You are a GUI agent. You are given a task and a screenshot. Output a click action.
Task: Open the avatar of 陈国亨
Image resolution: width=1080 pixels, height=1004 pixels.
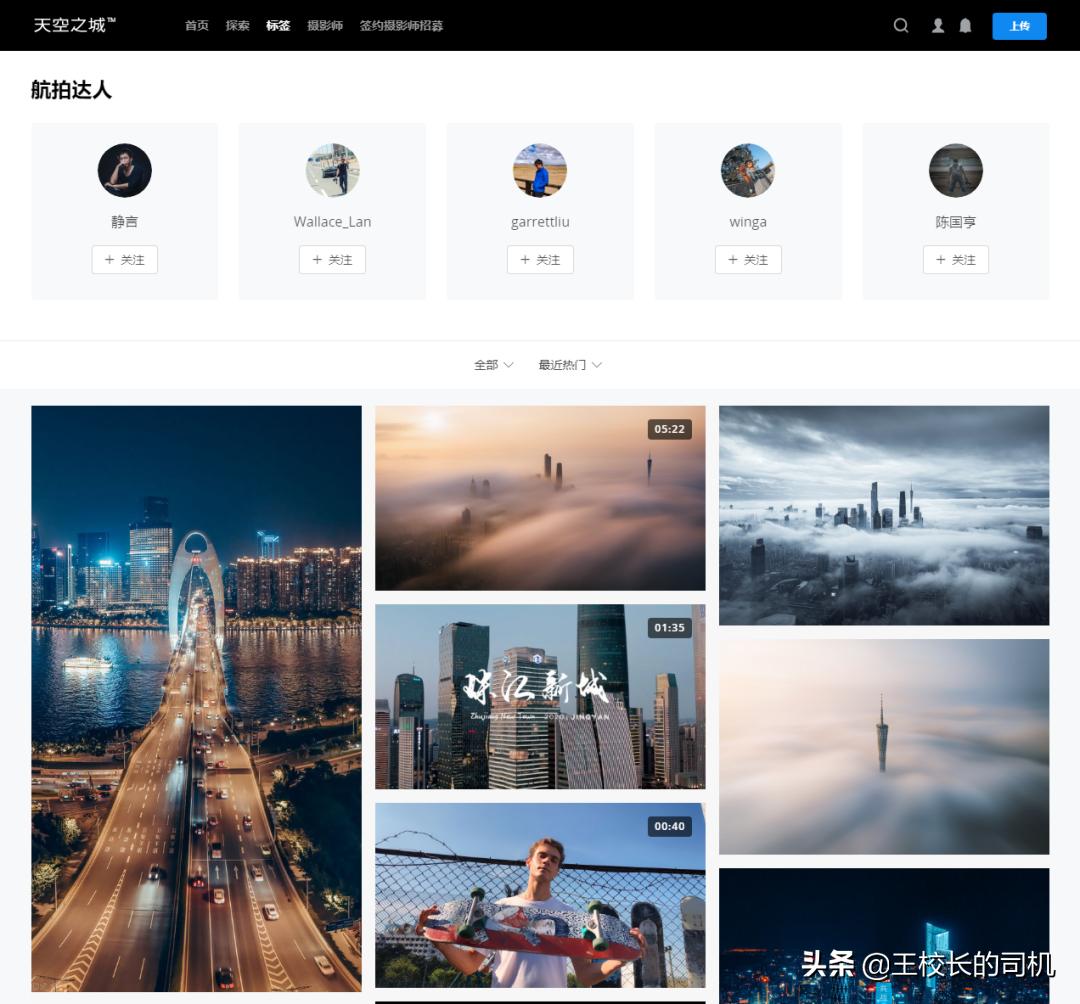(955, 170)
